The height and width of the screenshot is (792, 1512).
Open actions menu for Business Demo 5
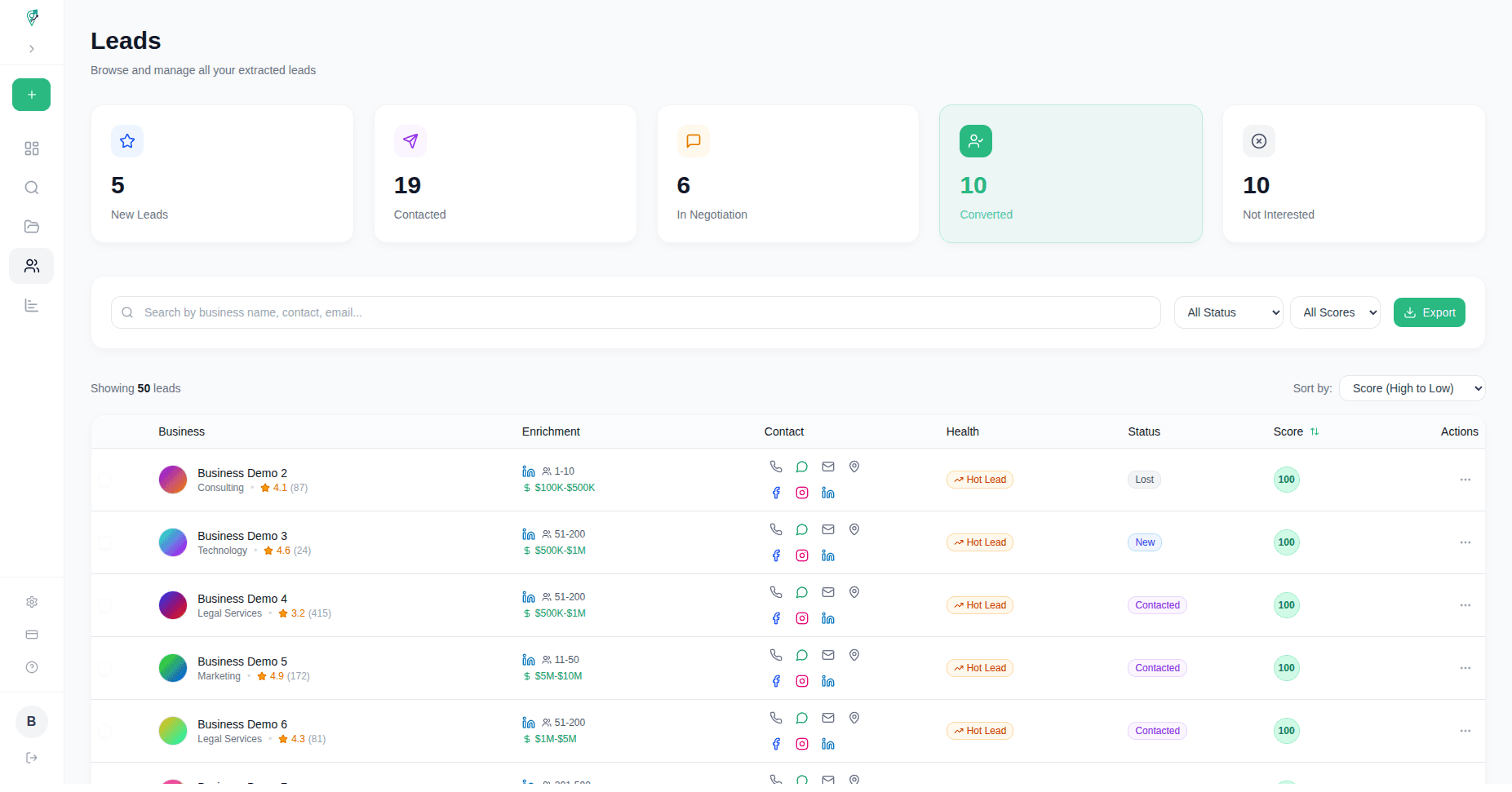pos(1465,668)
